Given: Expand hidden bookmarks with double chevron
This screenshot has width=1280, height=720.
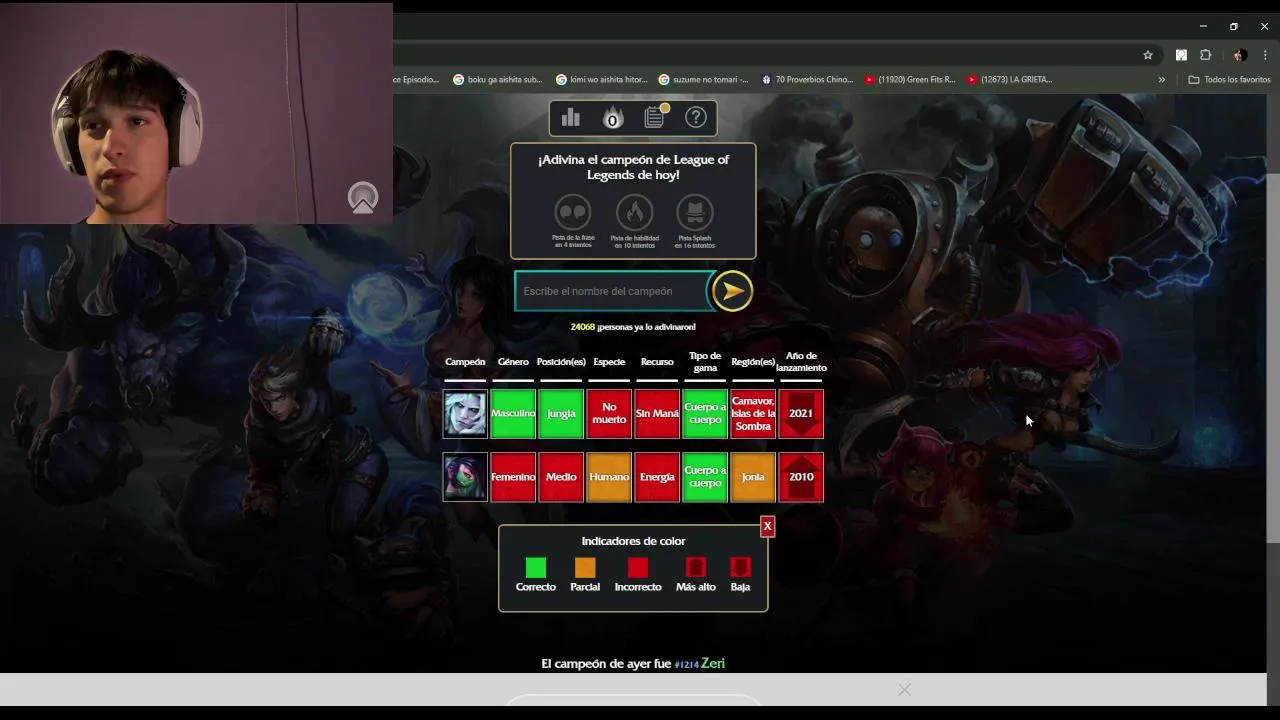Looking at the screenshot, I should click(x=1162, y=80).
